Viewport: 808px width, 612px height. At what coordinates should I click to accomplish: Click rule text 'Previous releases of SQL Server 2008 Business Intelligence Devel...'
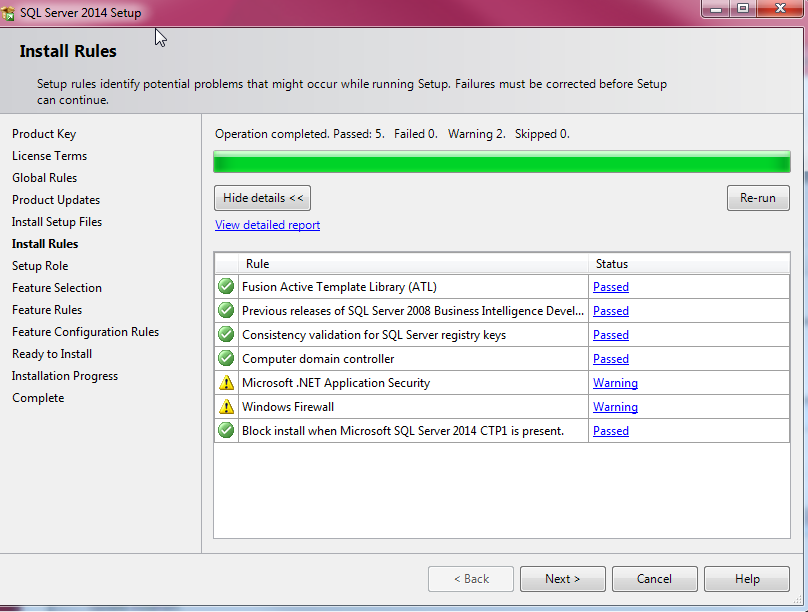pos(413,311)
